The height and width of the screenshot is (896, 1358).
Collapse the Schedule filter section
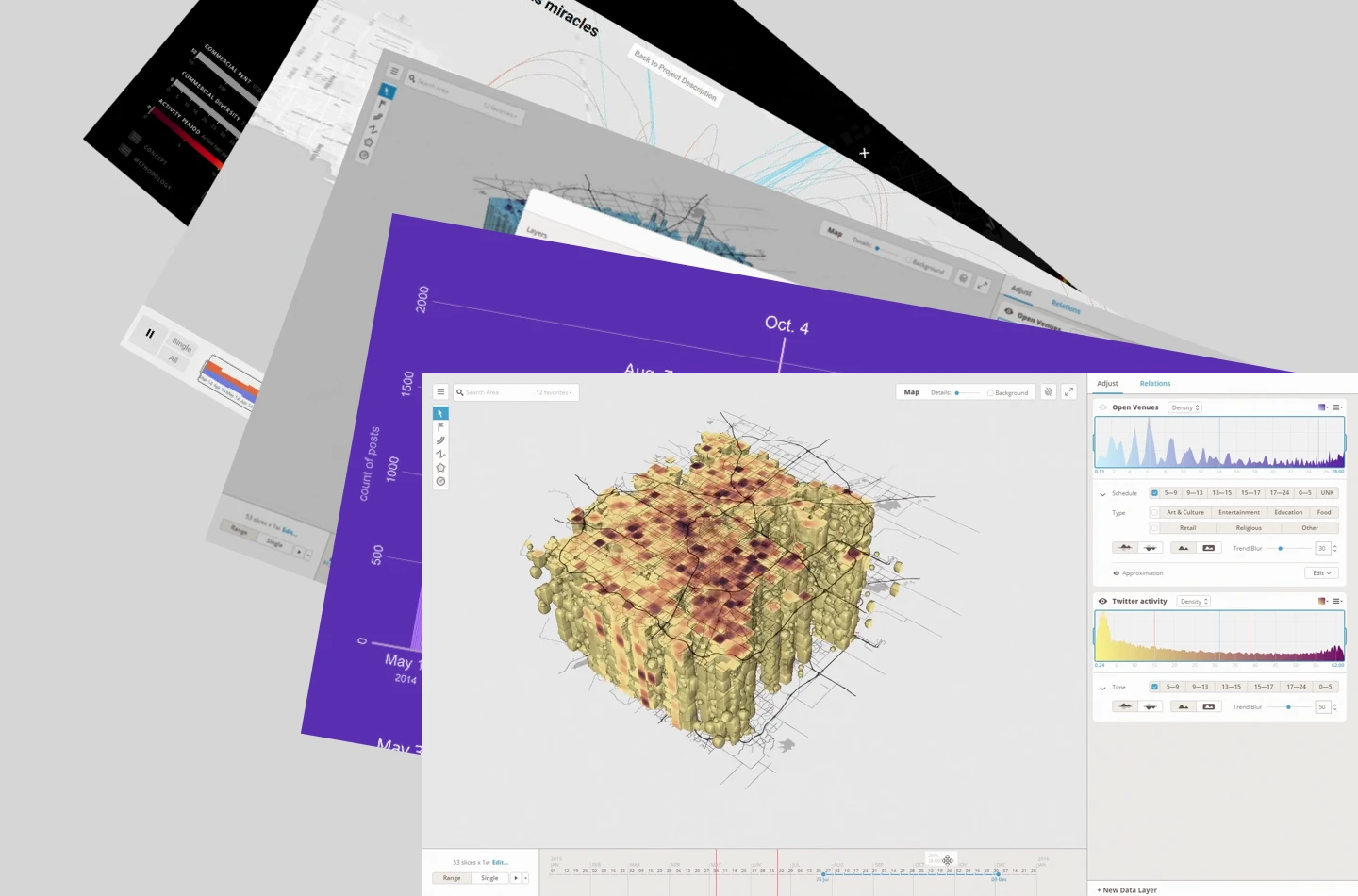[x=1102, y=494]
